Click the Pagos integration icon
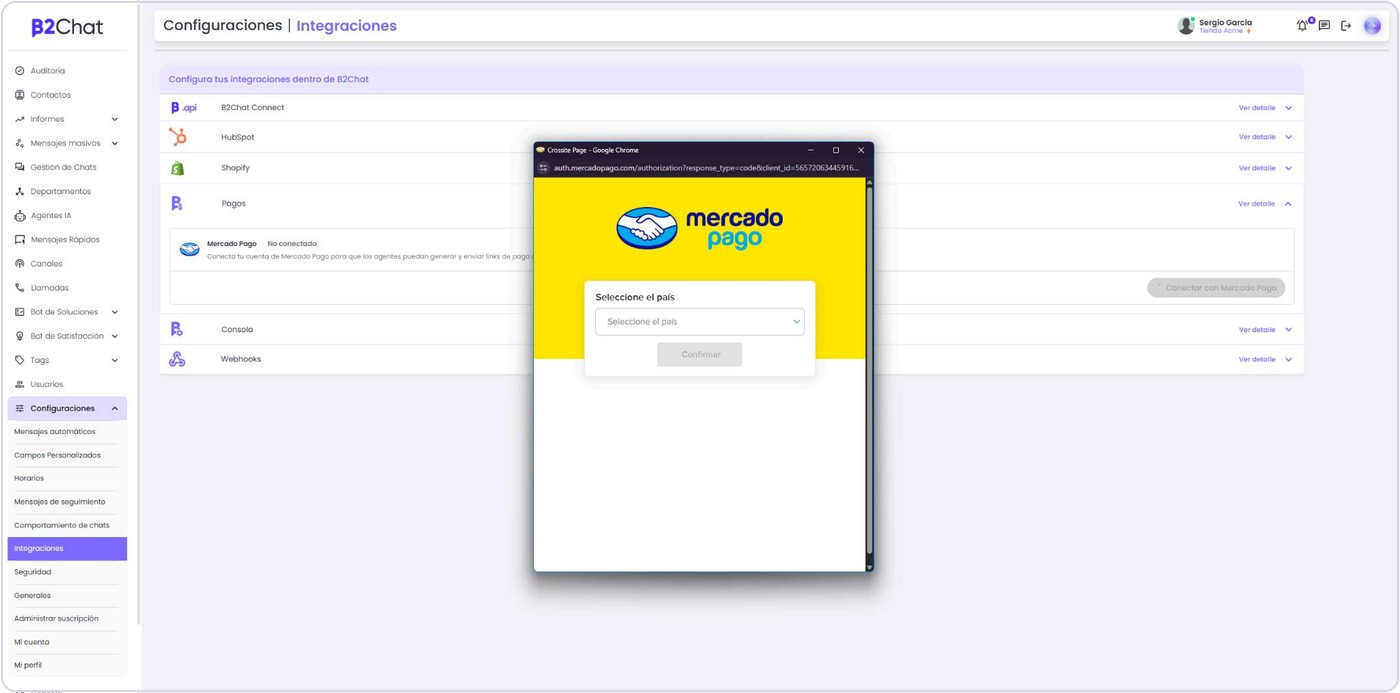This screenshot has height=693, width=1400. (x=177, y=203)
